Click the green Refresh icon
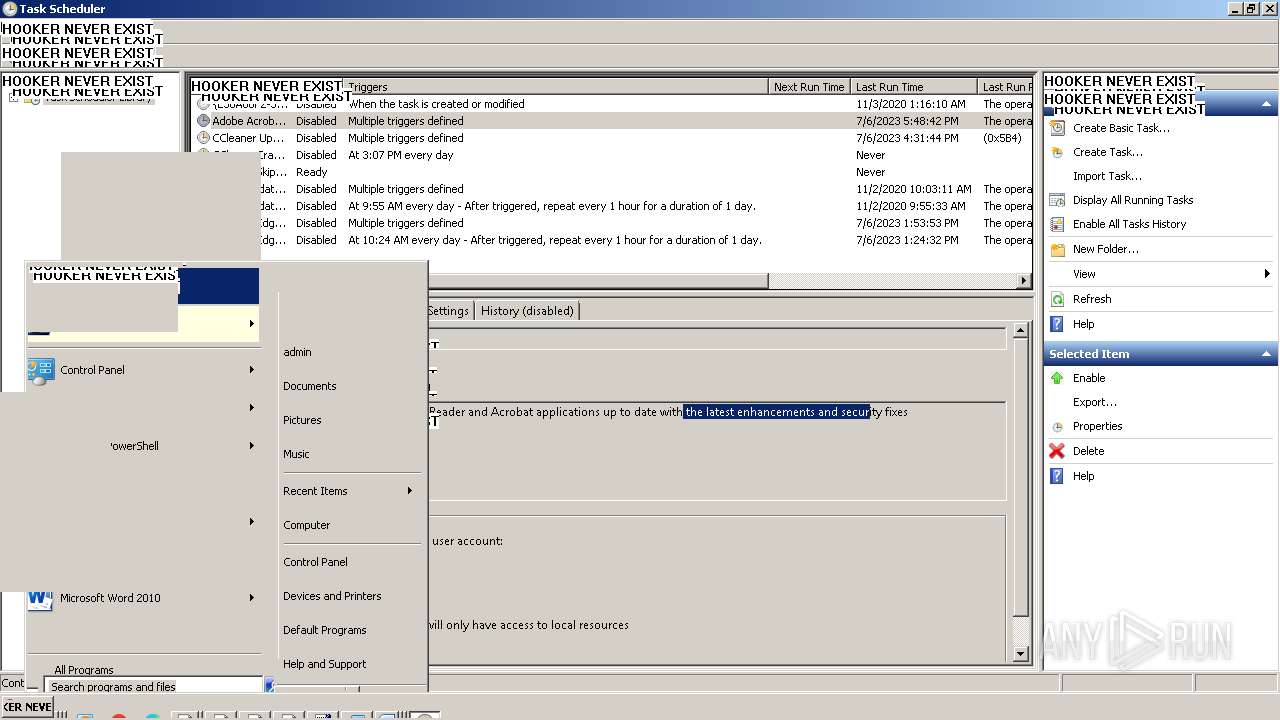The image size is (1280, 720). tap(1057, 299)
